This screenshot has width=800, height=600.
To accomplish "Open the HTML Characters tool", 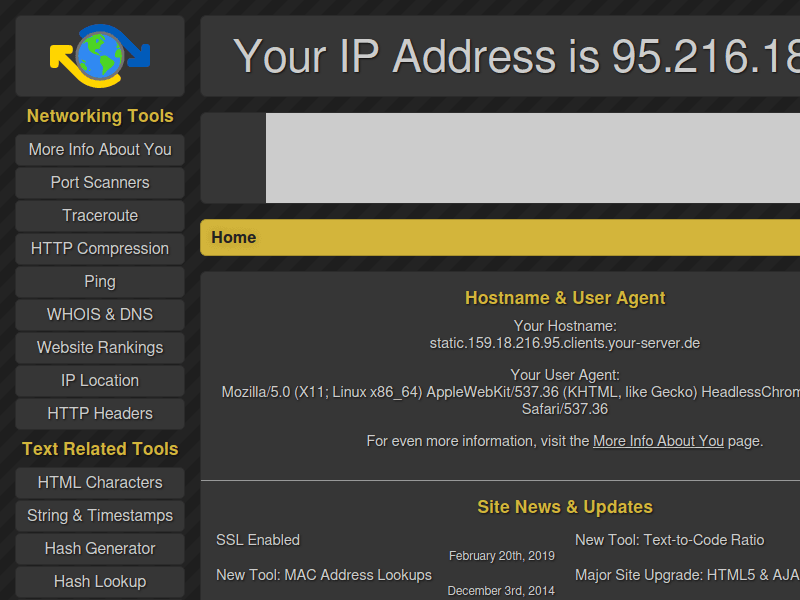I will [100, 483].
